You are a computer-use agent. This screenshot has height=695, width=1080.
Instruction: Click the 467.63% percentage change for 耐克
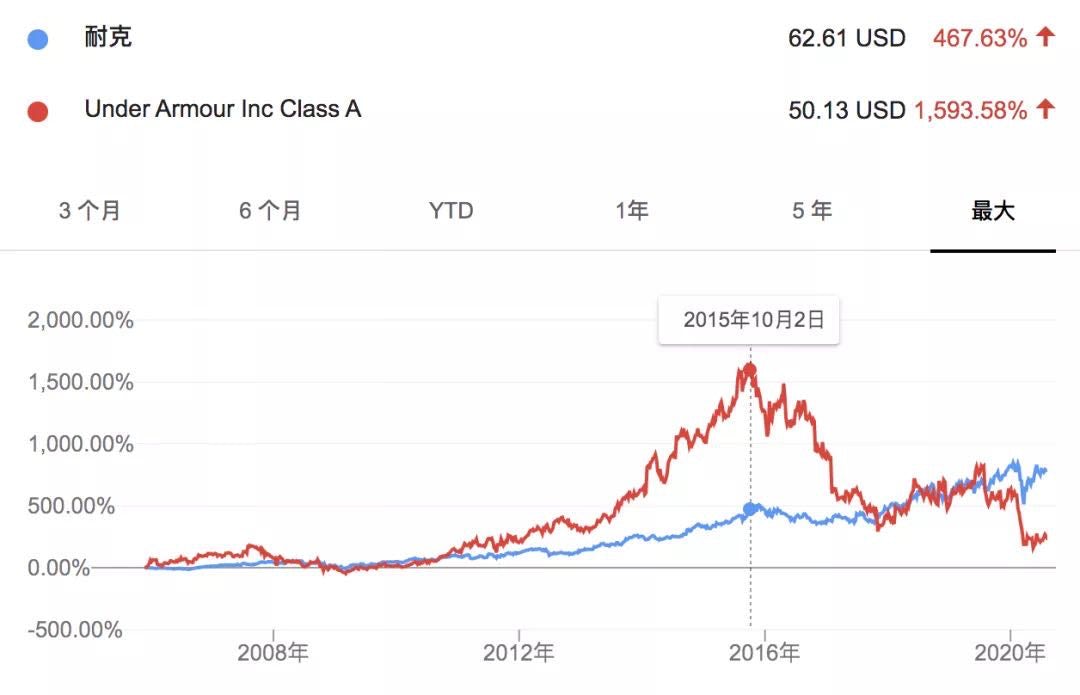coord(979,39)
